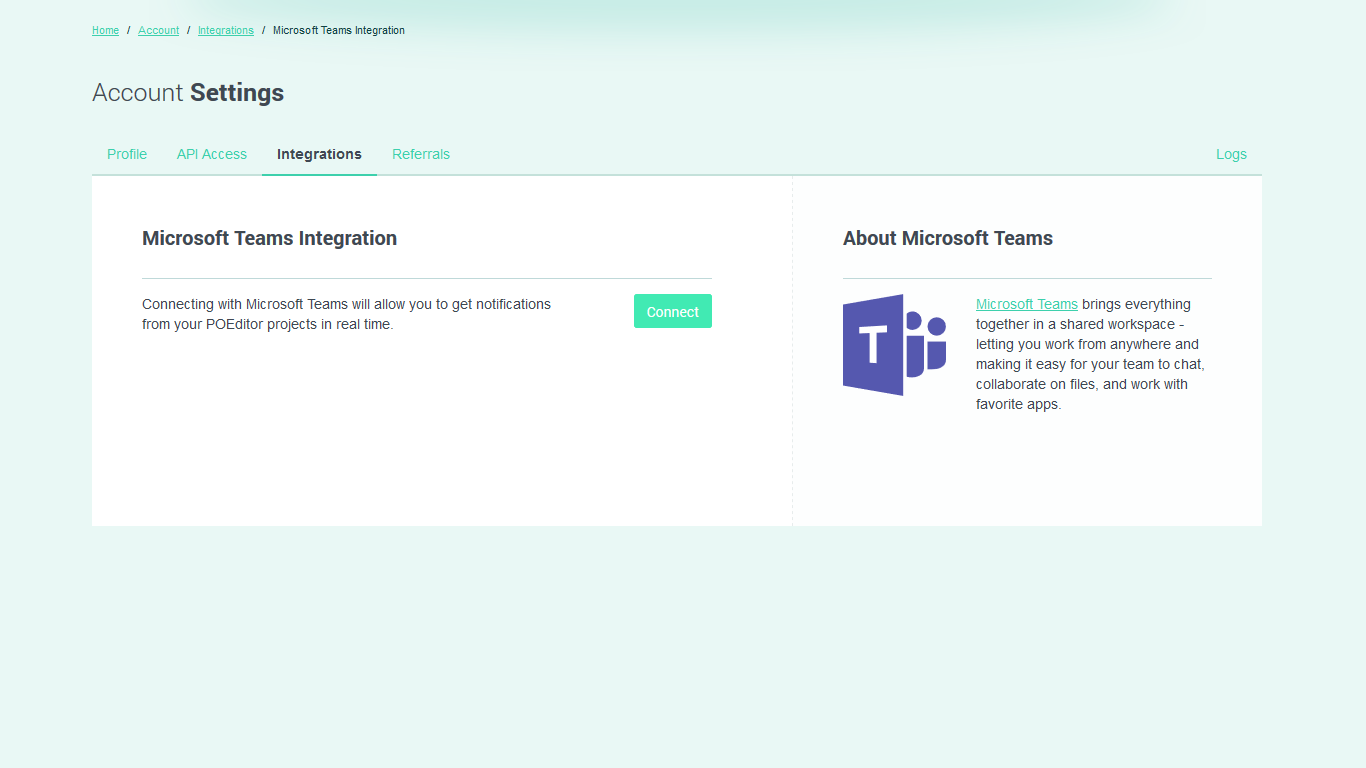Select the Integrations tab
Image resolution: width=1366 pixels, height=768 pixels.
[319, 154]
